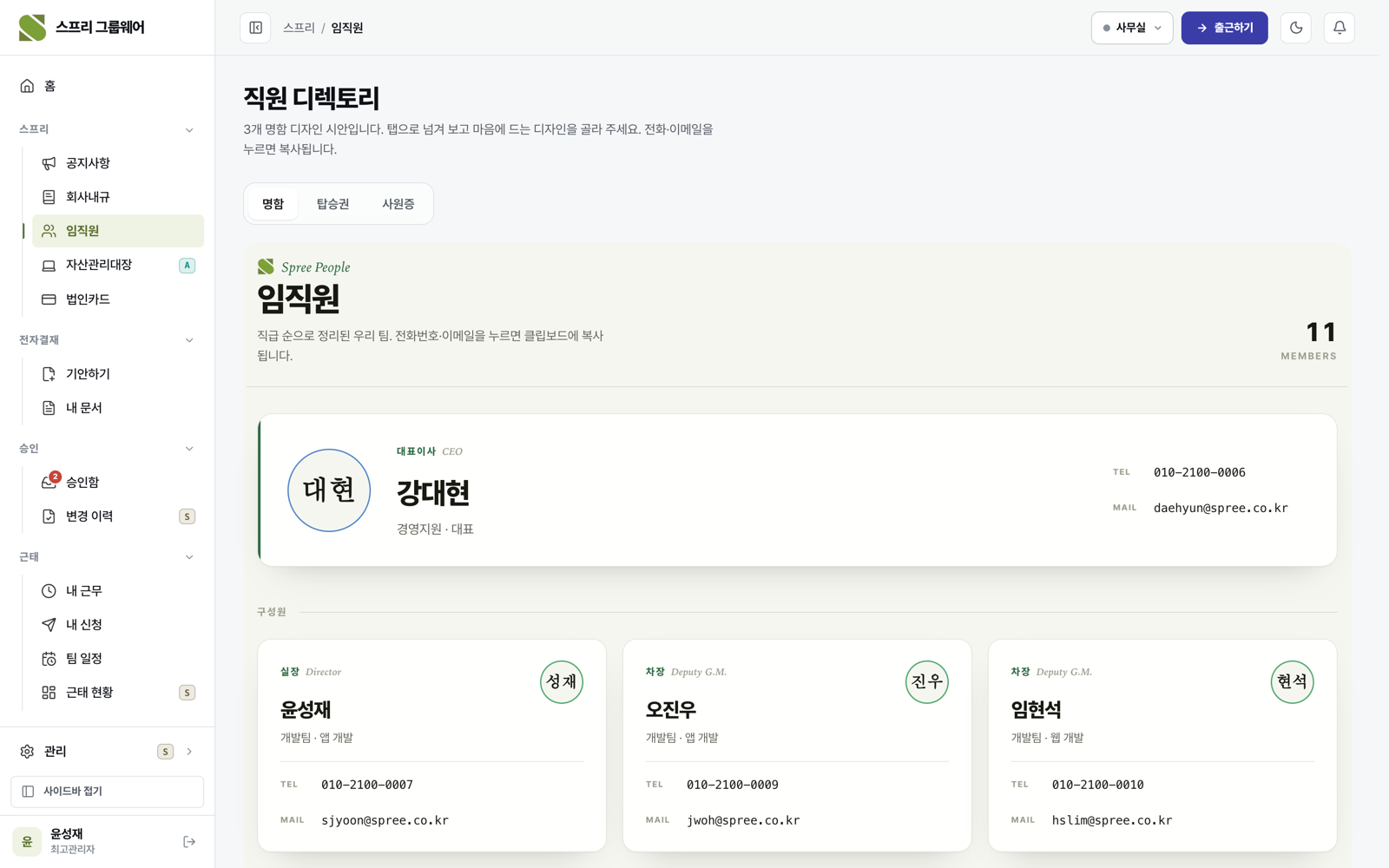
Task: Click the 출근하기 button
Action: [1224, 28]
